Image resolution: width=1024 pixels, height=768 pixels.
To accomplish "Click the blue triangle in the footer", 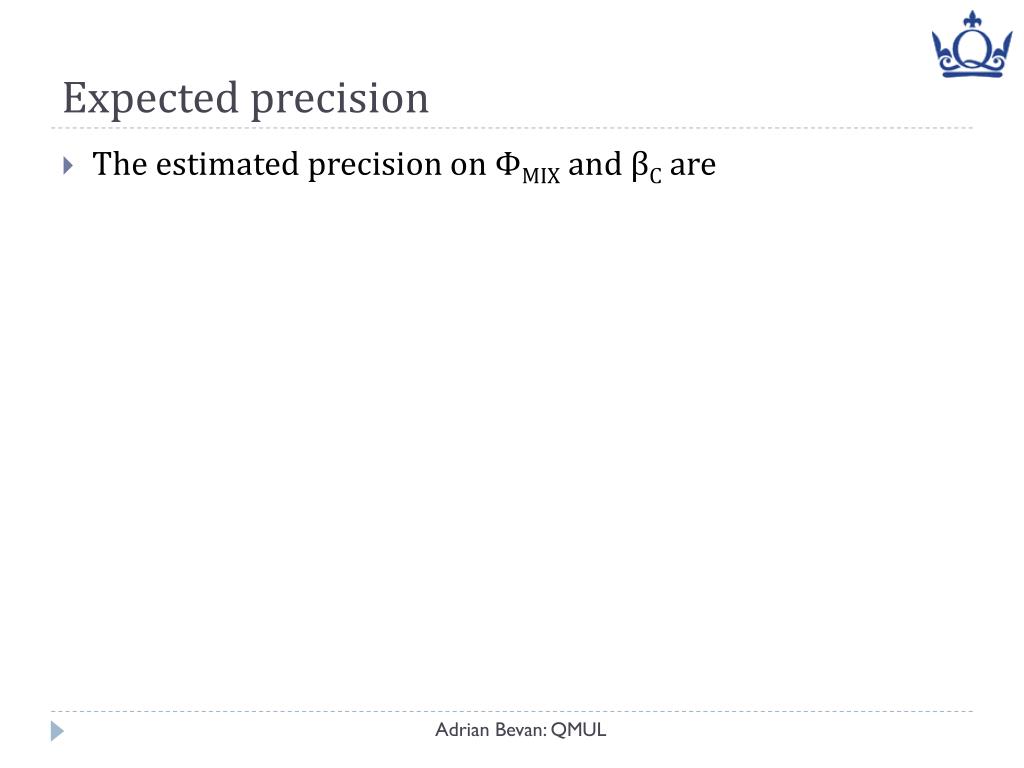I will 57,731.
